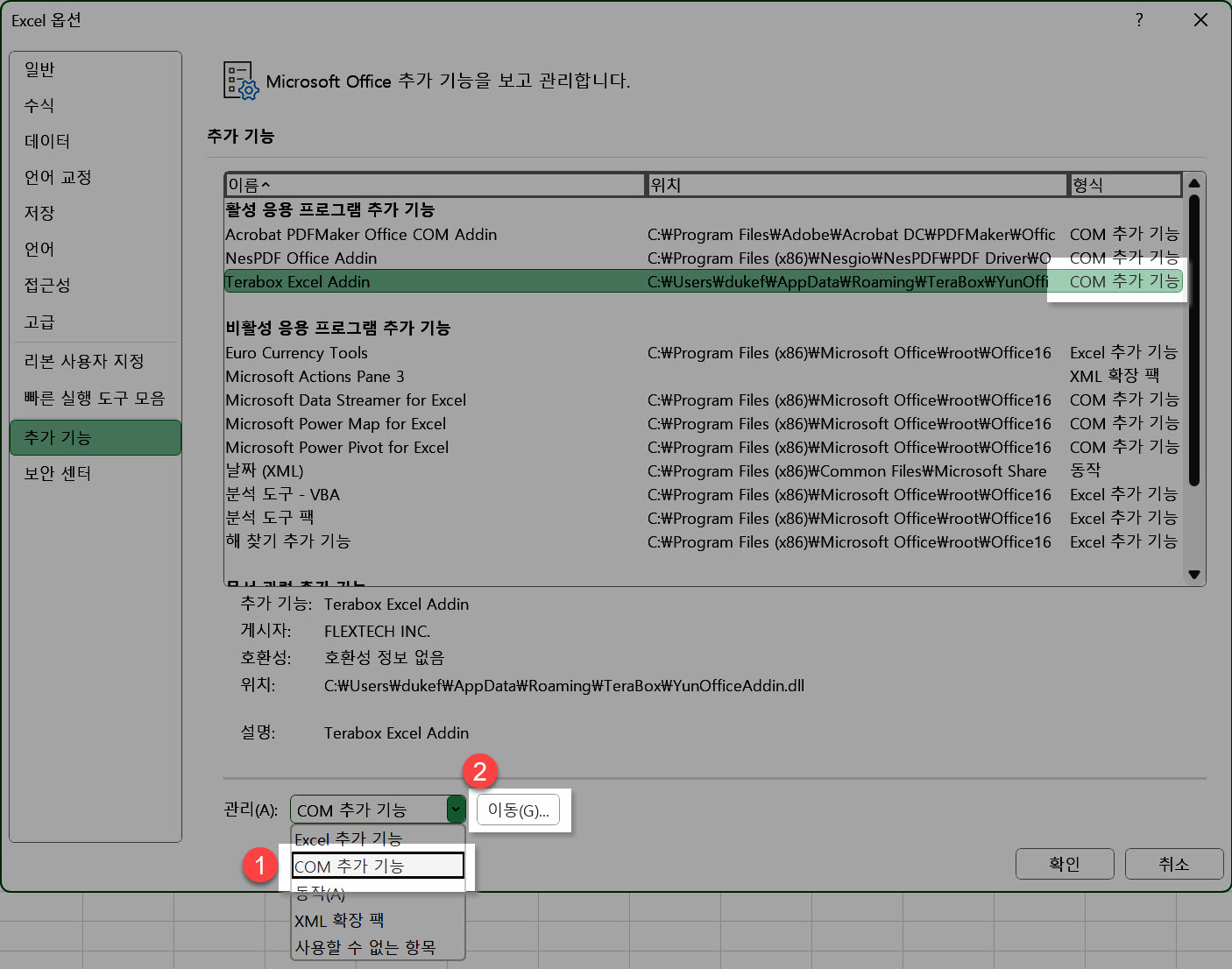Click Terabox path C:\Users\dukef location cell
The image size is (1232, 969).
[x=847, y=281]
